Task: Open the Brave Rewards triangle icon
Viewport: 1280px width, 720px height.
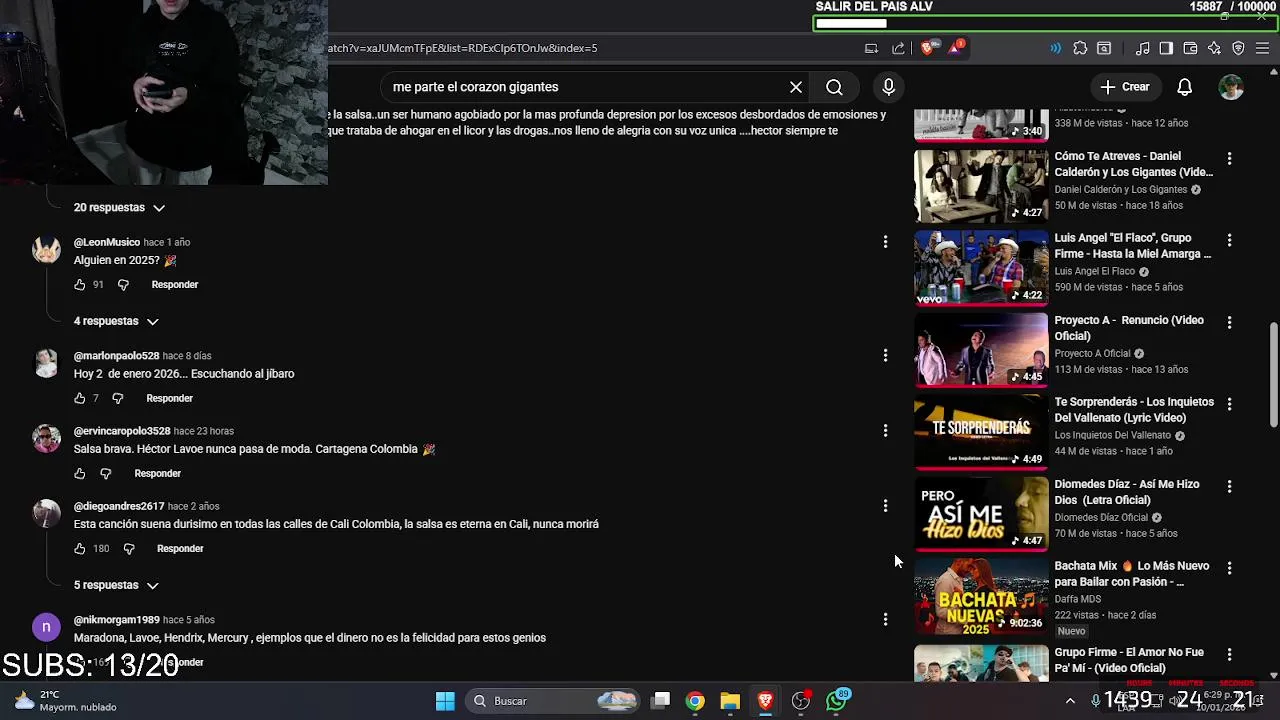Action: coord(955,48)
